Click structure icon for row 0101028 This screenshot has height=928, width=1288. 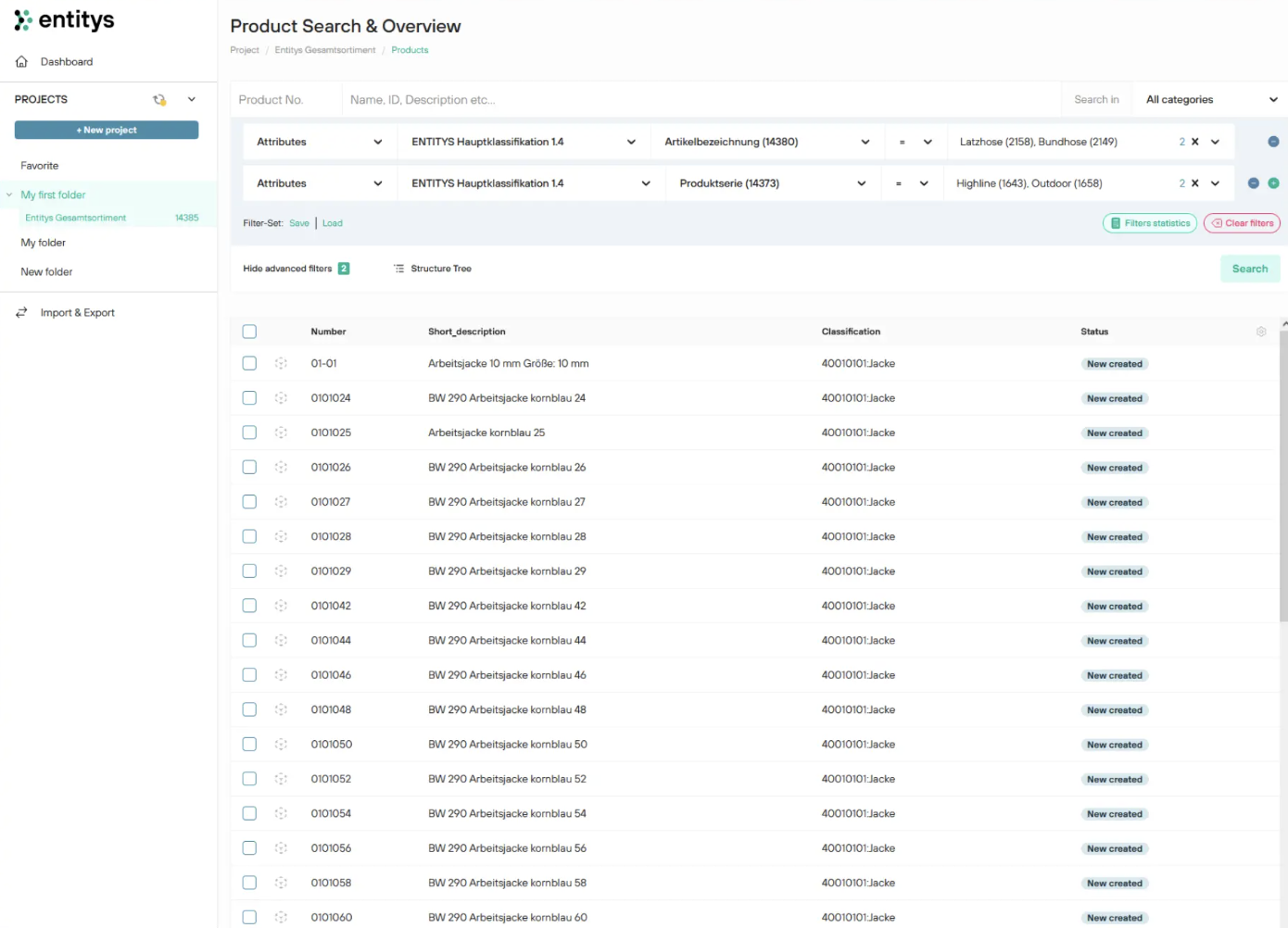coord(281,536)
